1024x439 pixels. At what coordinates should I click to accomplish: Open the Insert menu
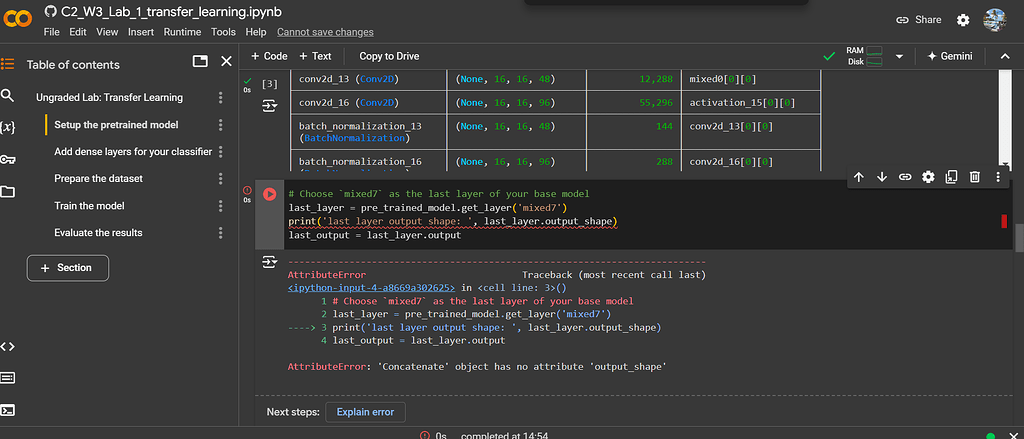pos(141,32)
